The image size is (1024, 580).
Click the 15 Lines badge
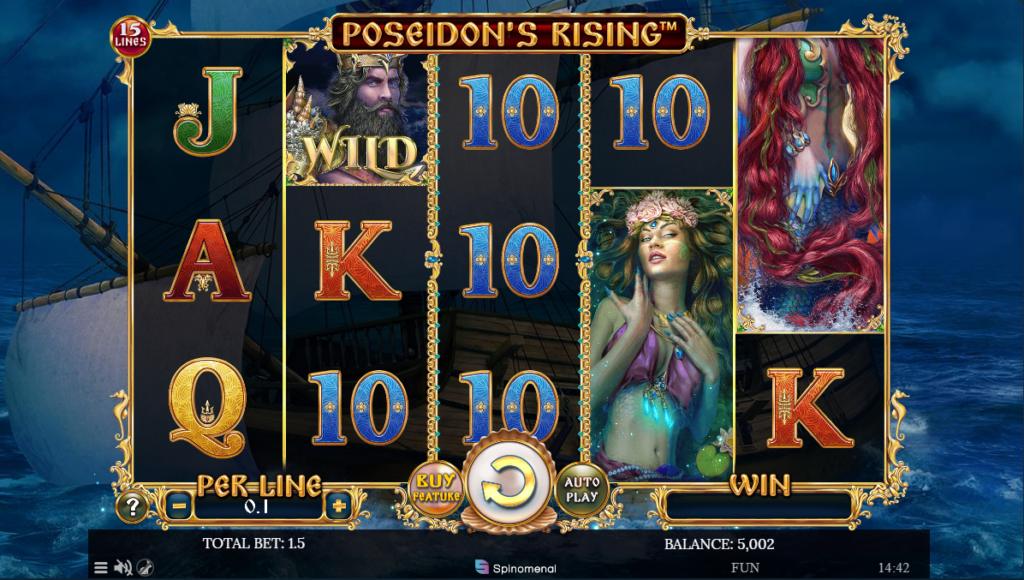[x=130, y=35]
